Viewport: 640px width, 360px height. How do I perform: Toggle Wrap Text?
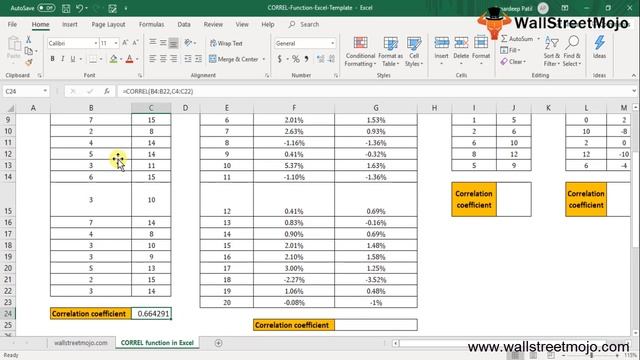click(x=226, y=43)
